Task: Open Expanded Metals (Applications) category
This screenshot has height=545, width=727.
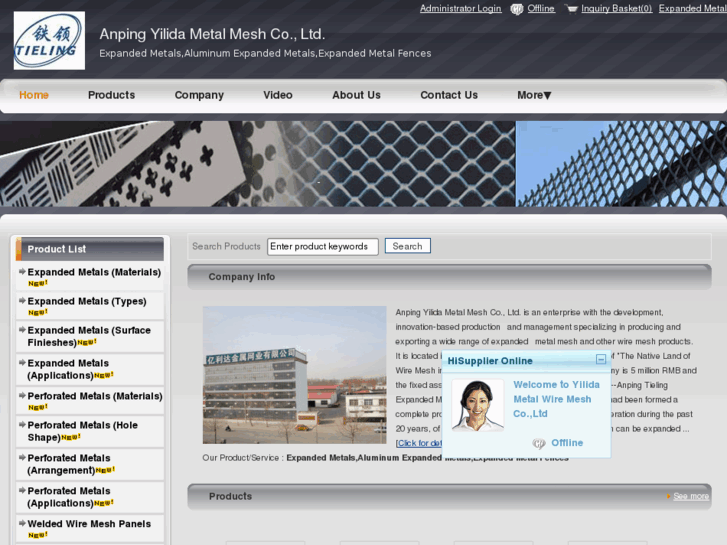Action: 68,369
